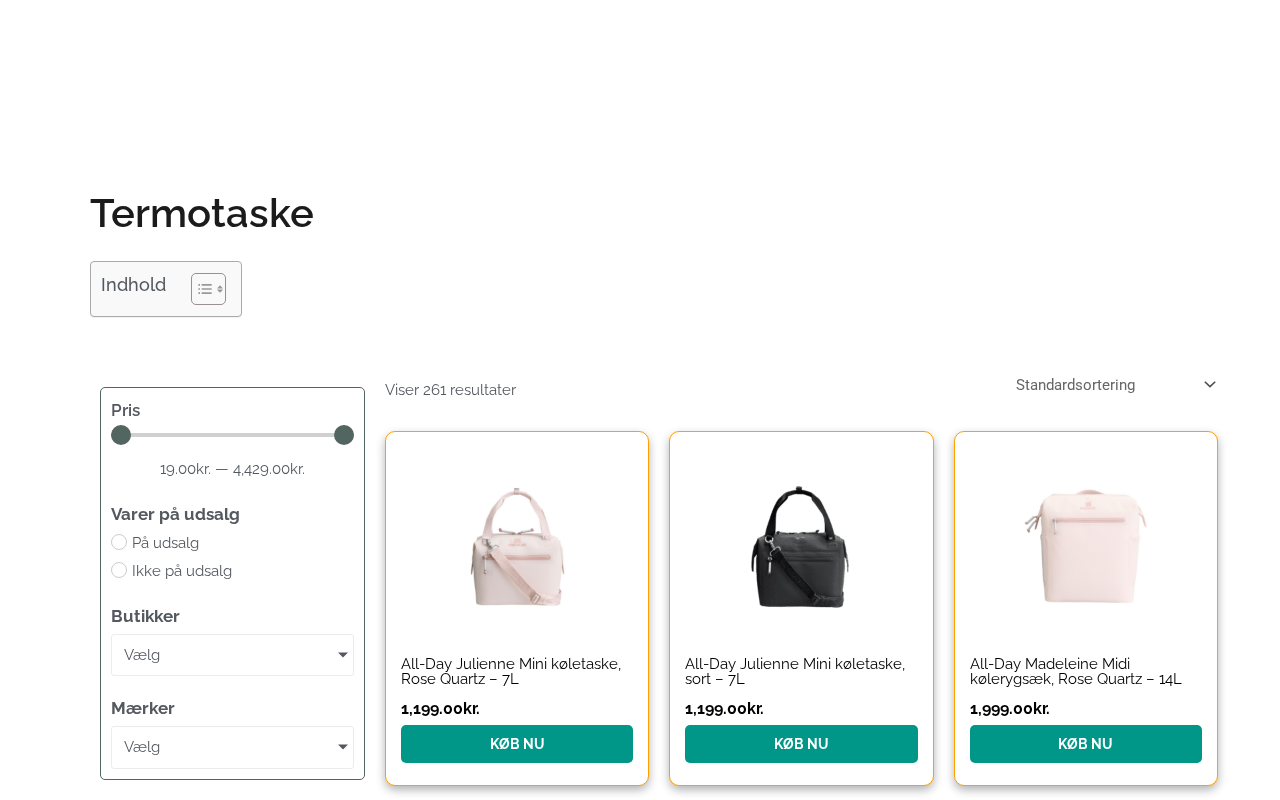Click the Indhold label in contents box
This screenshot has height=800, width=1280.
pos(134,285)
